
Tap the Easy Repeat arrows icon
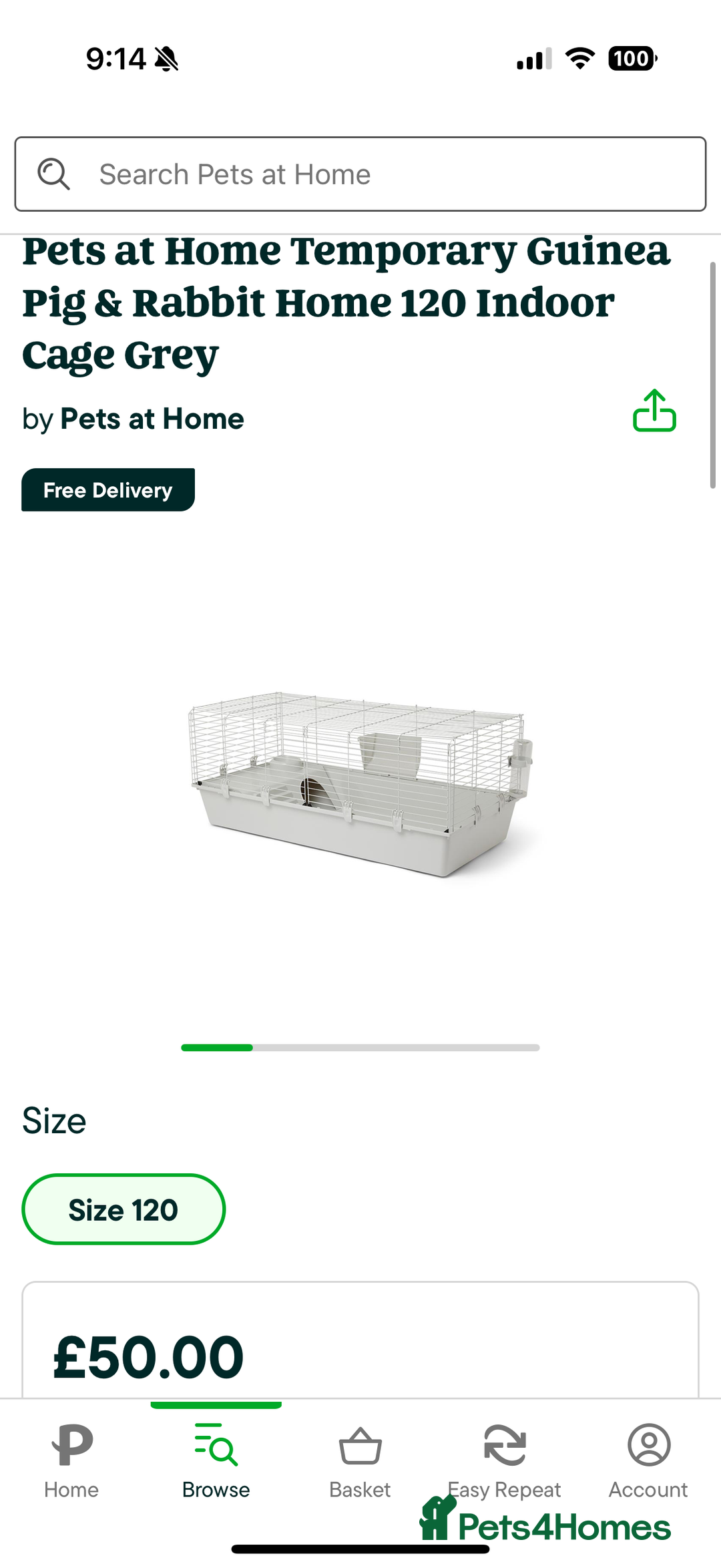coord(505,1445)
